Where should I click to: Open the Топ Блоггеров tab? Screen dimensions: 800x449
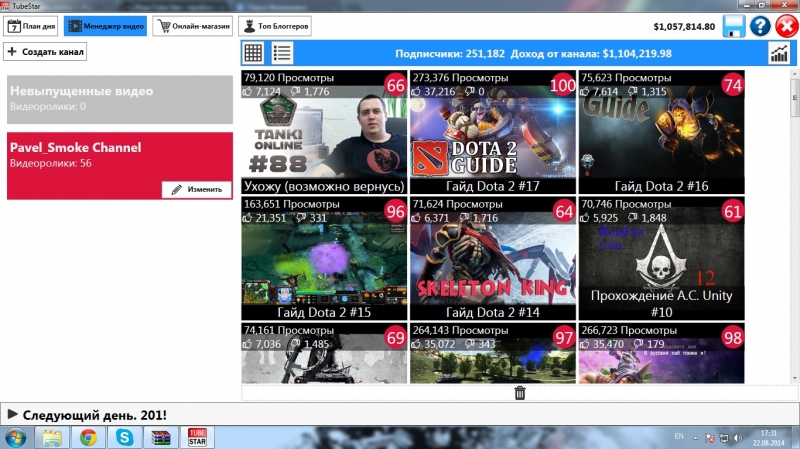[x=275, y=26]
